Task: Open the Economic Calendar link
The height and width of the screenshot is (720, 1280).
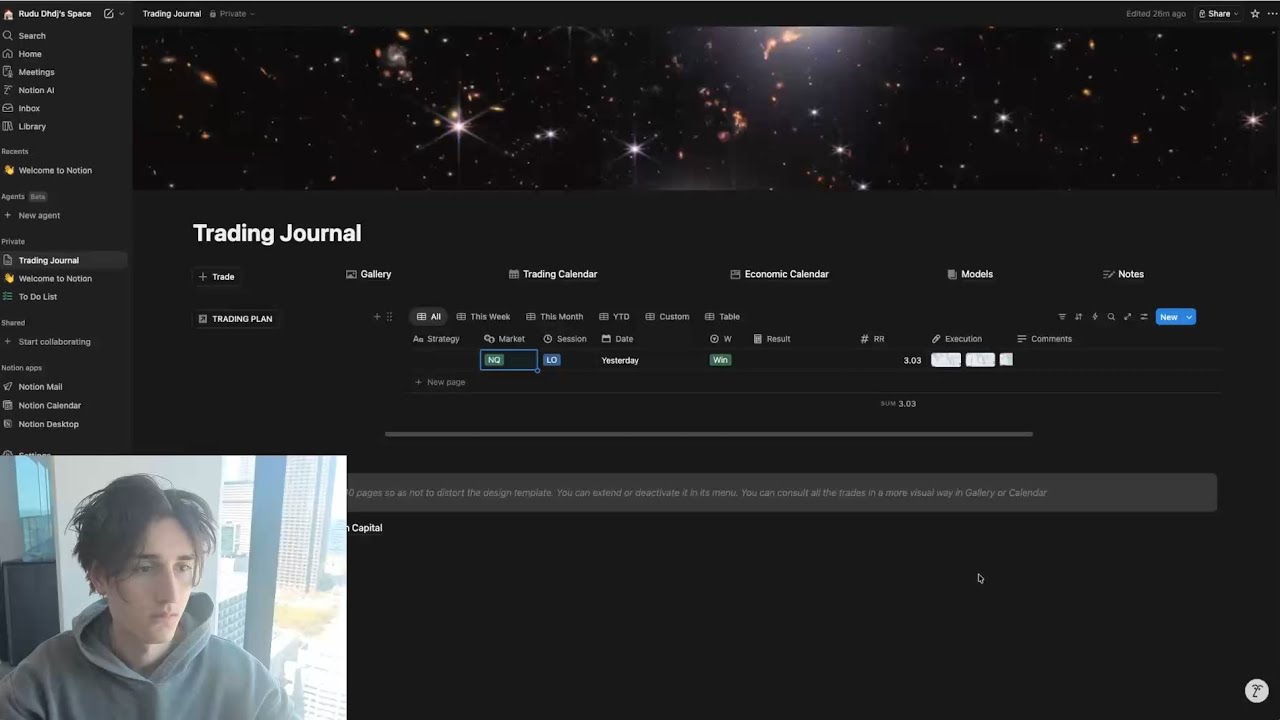Action: (779, 274)
